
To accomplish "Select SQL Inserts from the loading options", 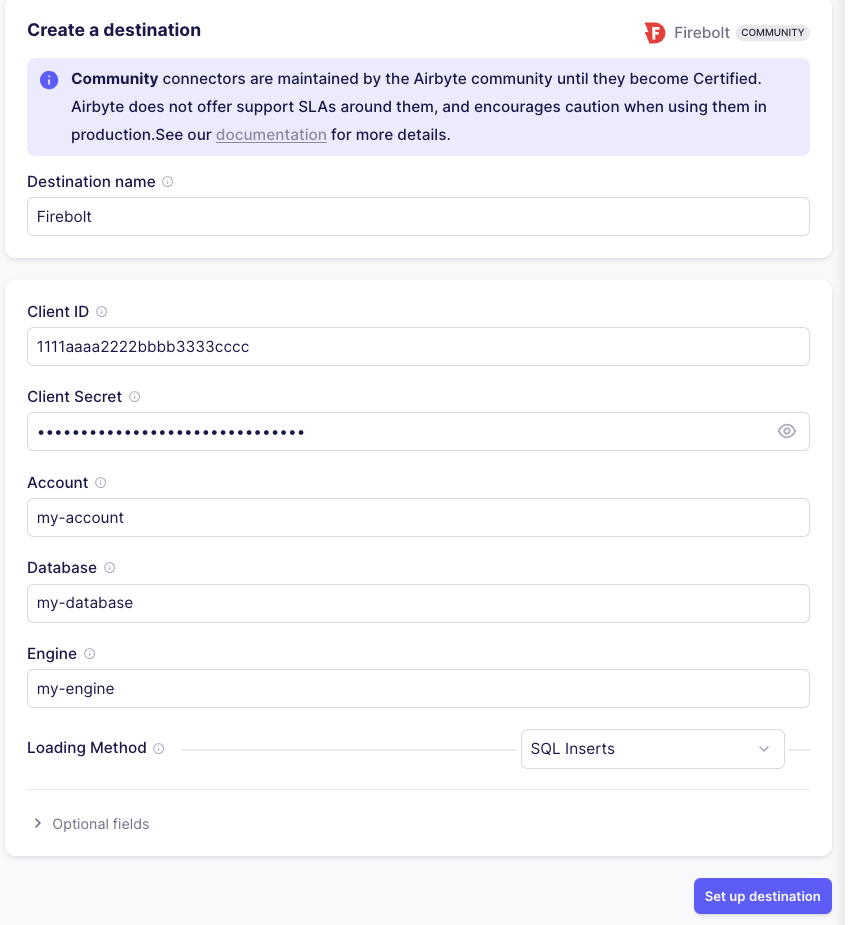I will [652, 748].
